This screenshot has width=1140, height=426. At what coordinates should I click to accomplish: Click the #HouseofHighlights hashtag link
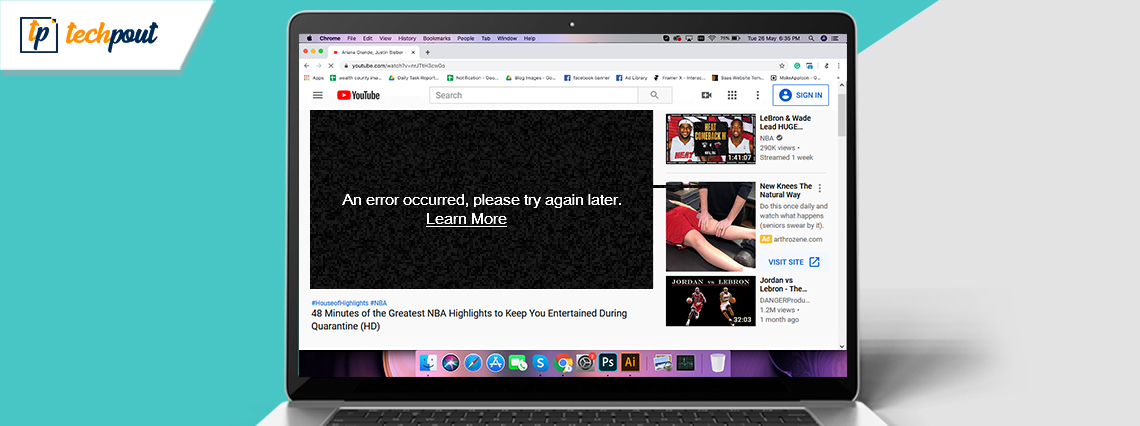[339, 302]
